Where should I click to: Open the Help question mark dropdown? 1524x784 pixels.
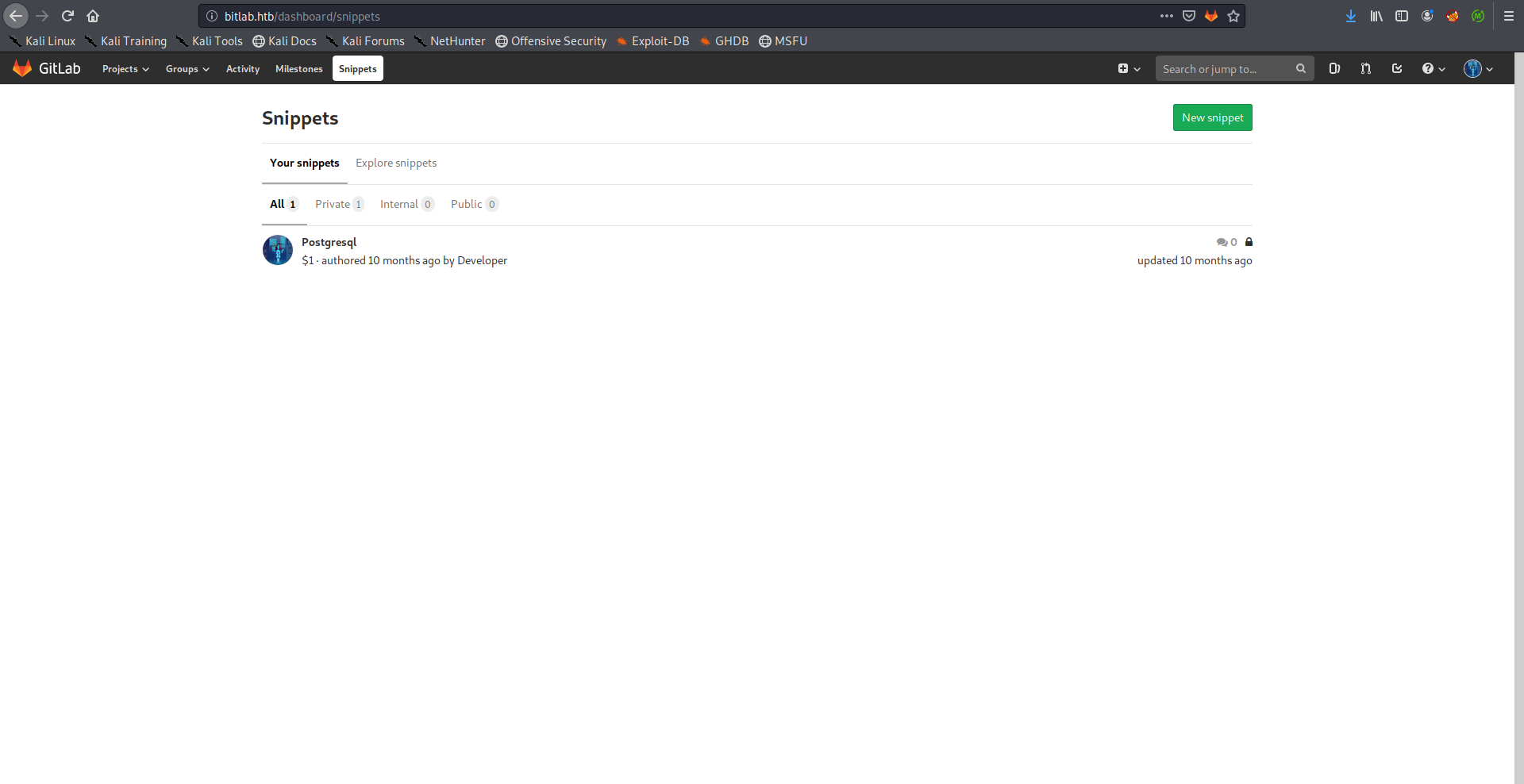point(1434,69)
